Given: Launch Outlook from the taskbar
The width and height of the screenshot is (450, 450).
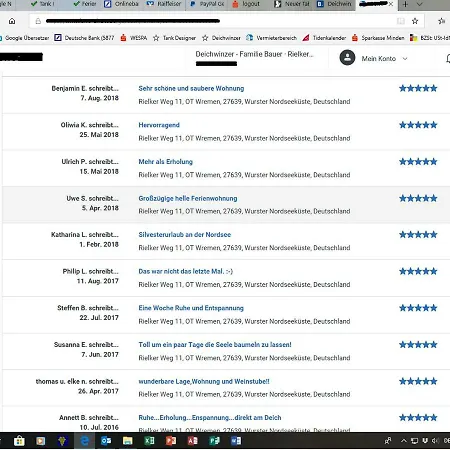Looking at the screenshot, I should point(106,441).
